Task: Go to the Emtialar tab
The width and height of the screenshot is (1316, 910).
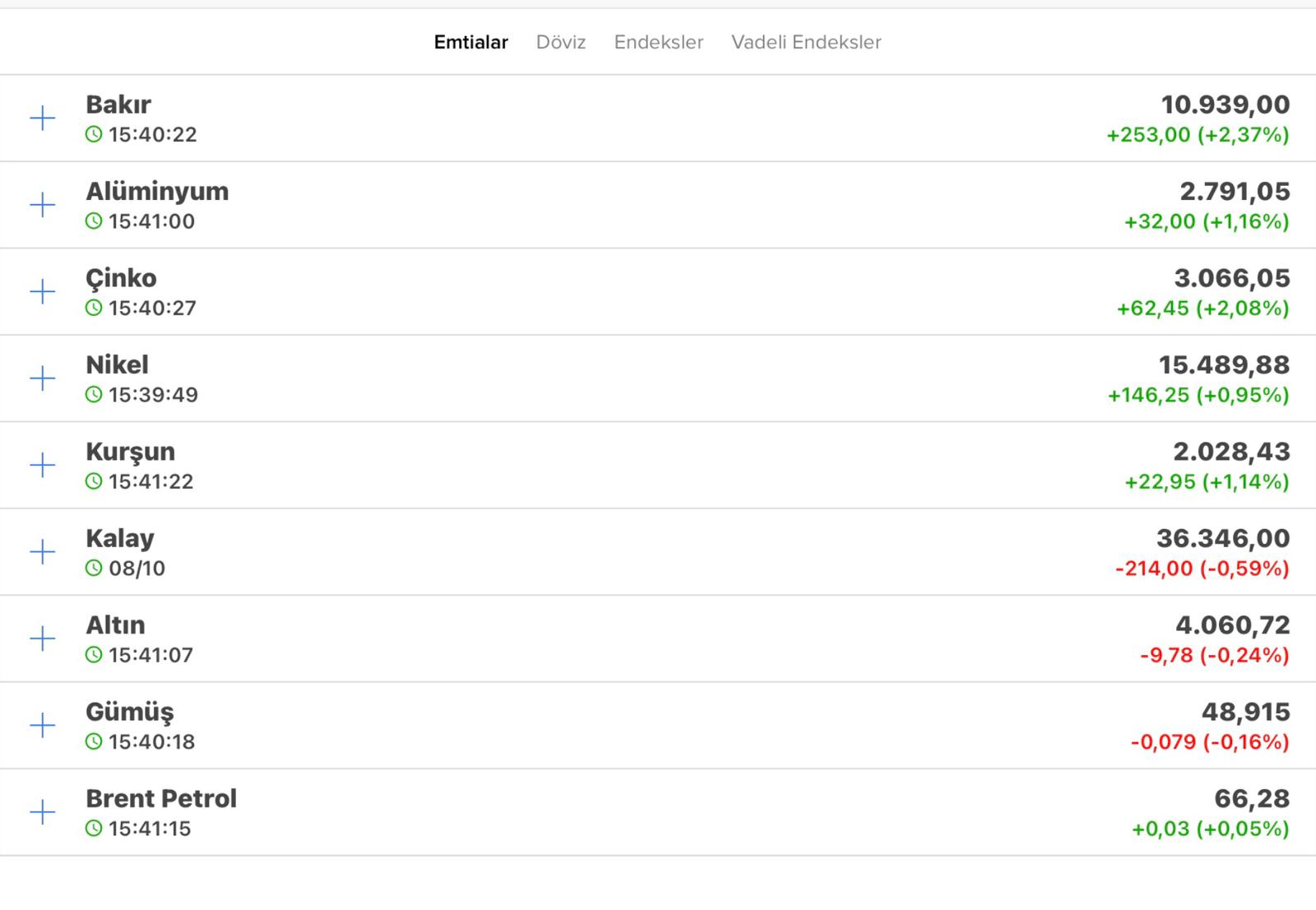Action: pyautogui.click(x=471, y=42)
